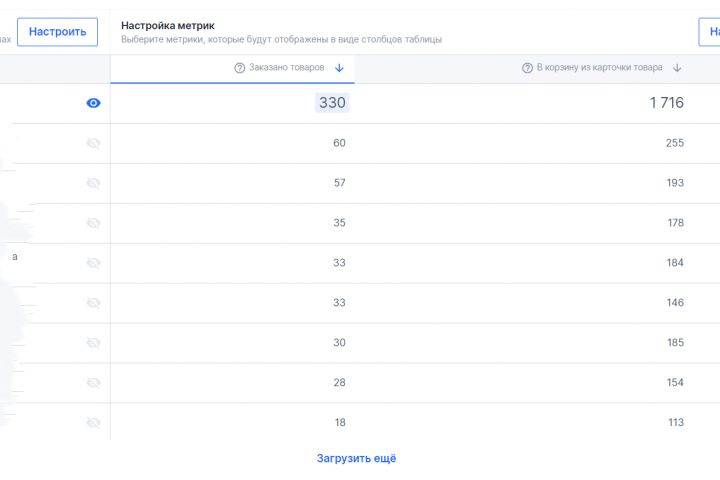Toggle the crossed eye in the 35 row
Screen dimensions: 720x480
click(94, 223)
